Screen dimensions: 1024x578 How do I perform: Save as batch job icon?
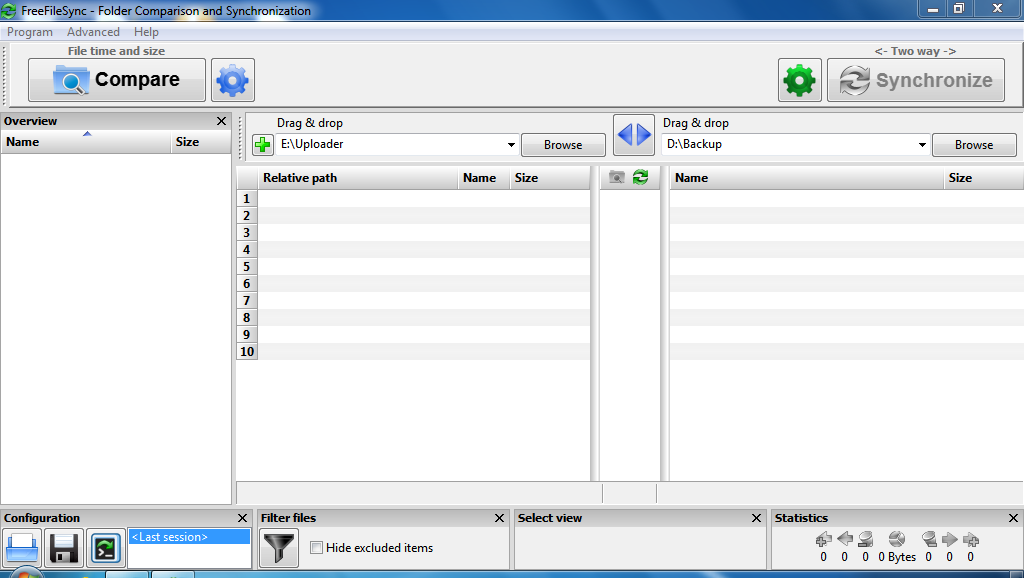(105, 548)
